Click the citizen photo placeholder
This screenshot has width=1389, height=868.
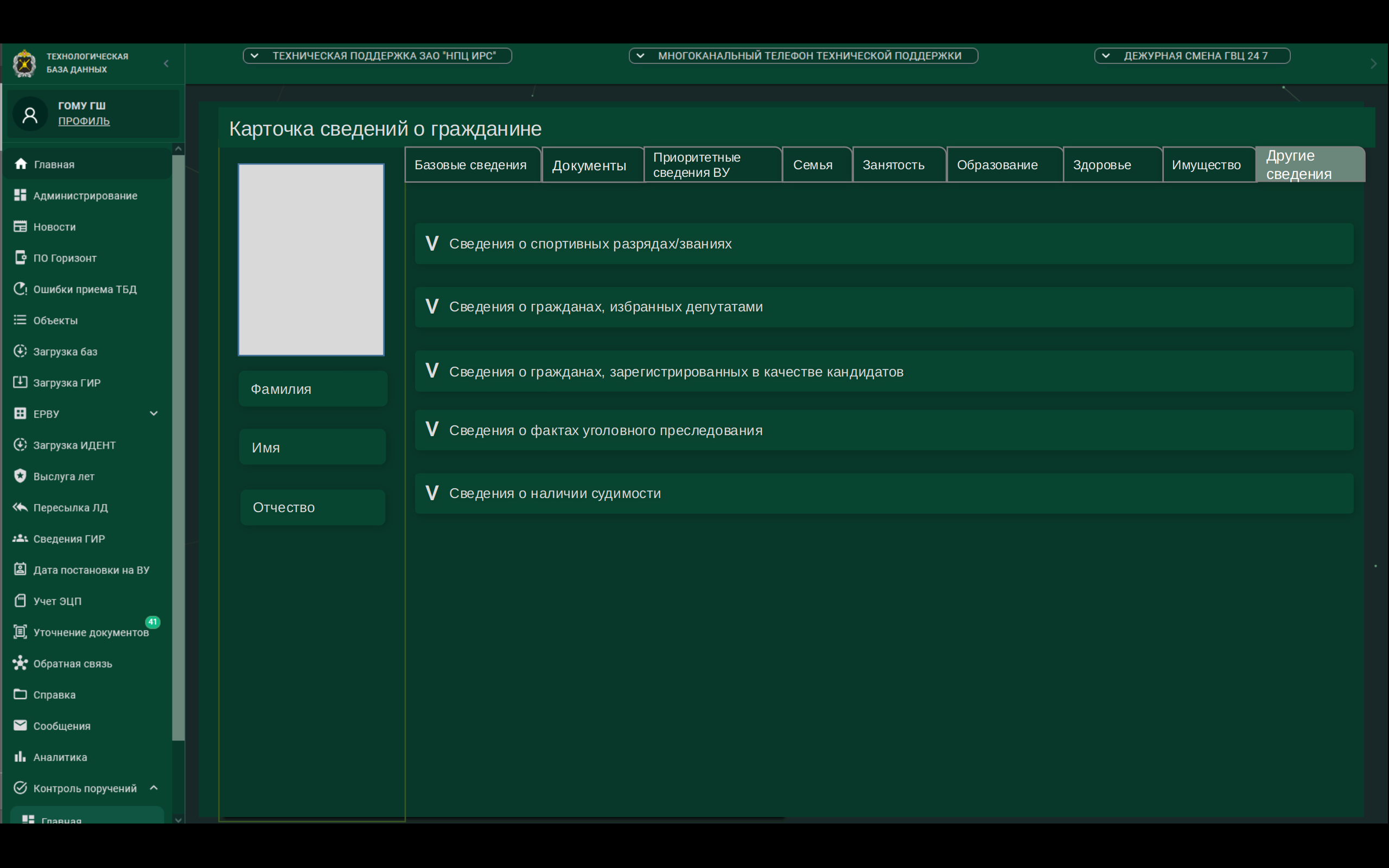[311, 259]
